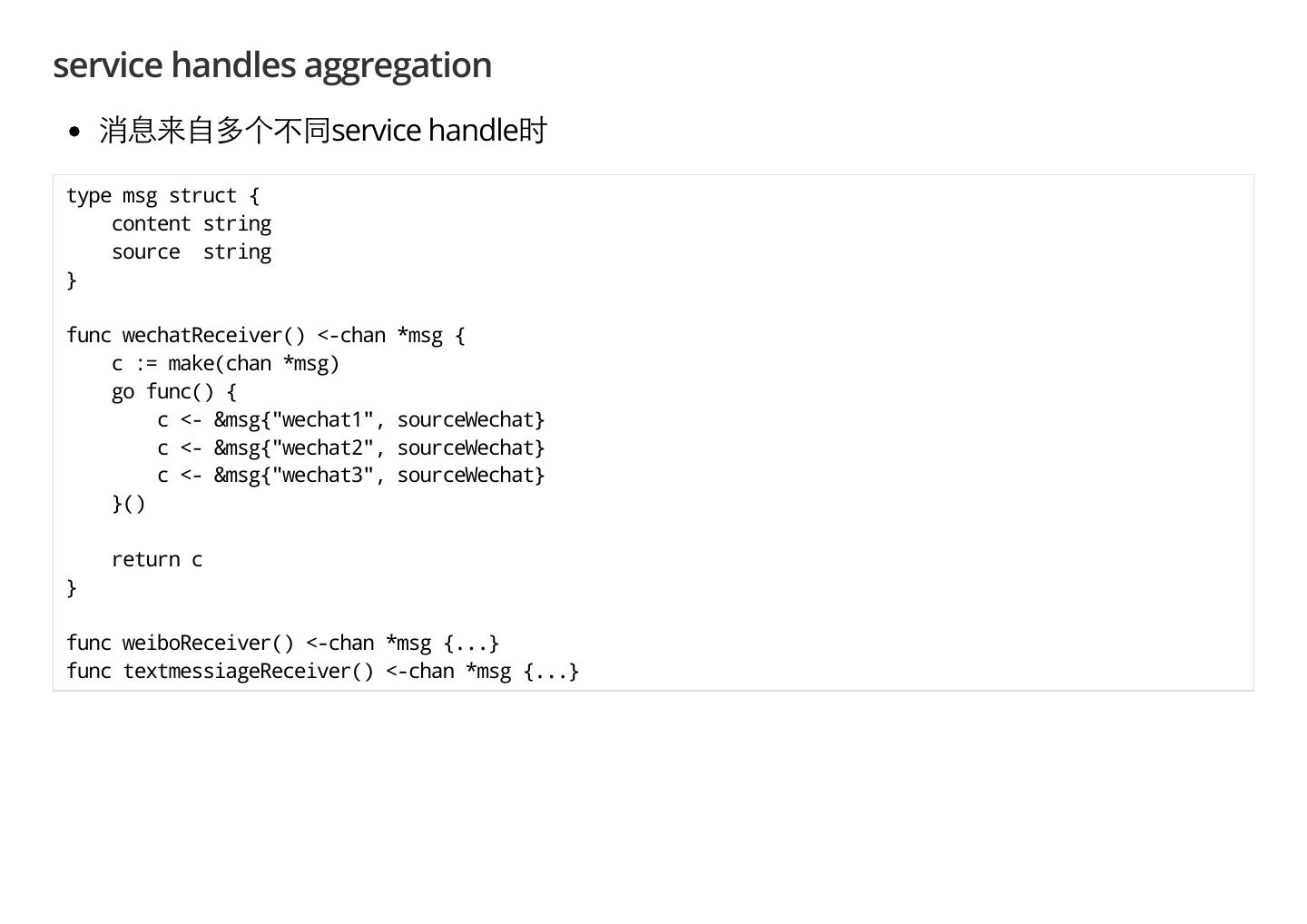The image size is (1307, 924).
Task: Click the "source string" field line
Action: point(191,252)
